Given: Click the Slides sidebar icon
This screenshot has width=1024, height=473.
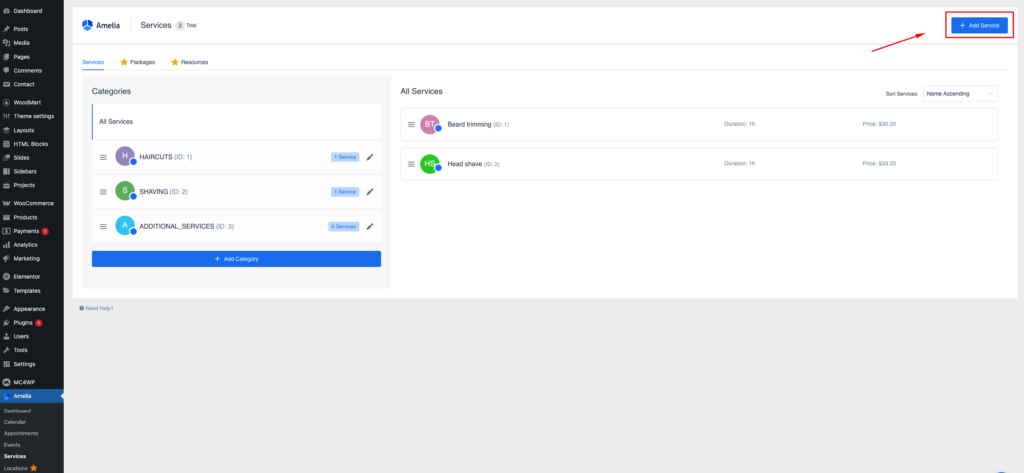Looking at the screenshot, I should click(7, 157).
